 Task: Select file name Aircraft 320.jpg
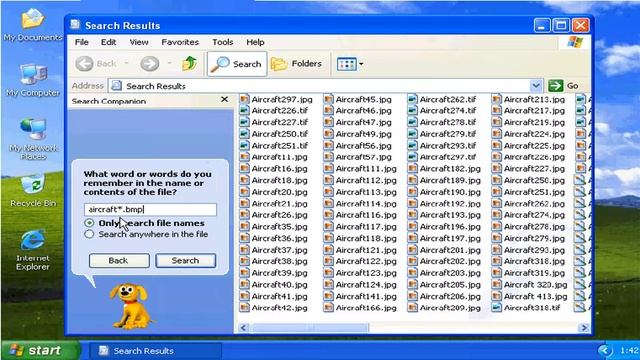click(536, 285)
